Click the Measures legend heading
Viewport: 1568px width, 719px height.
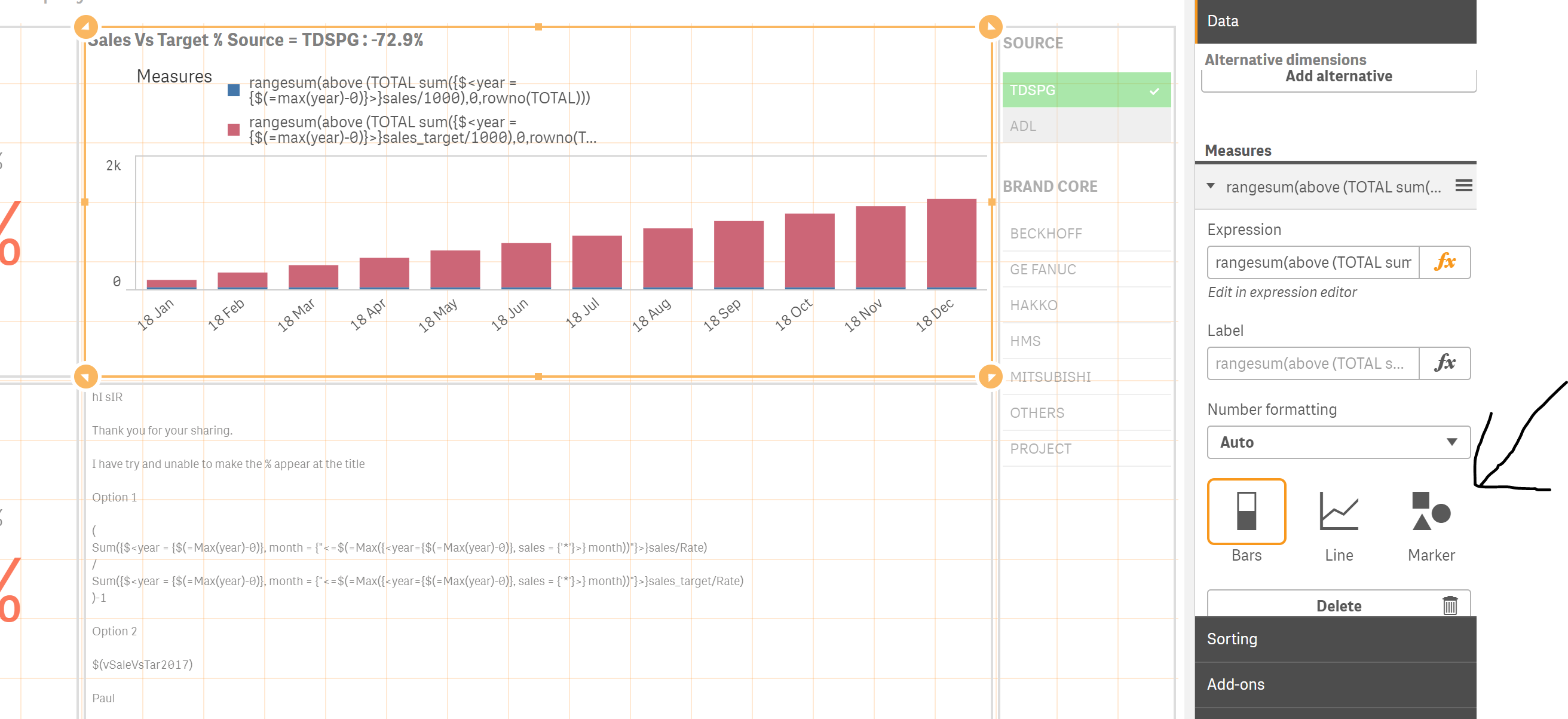[174, 77]
